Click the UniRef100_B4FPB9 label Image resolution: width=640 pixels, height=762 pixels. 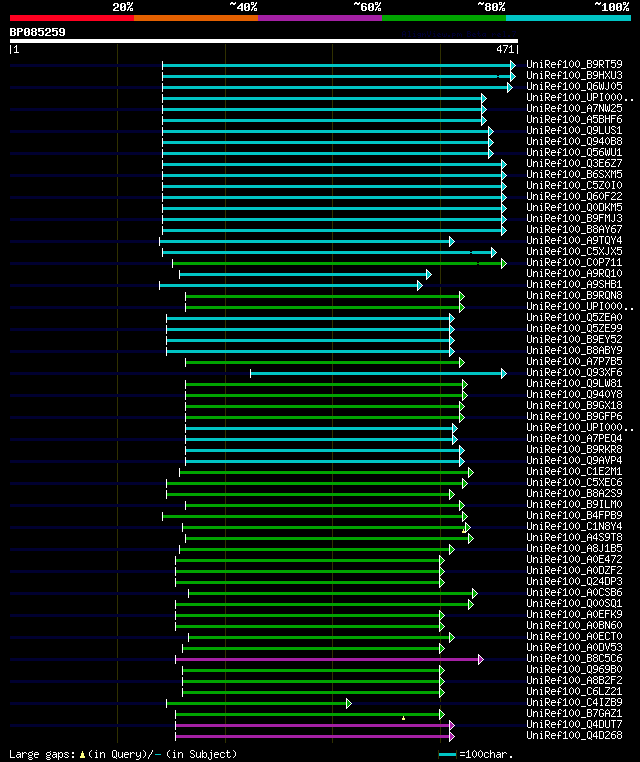click(x=574, y=516)
